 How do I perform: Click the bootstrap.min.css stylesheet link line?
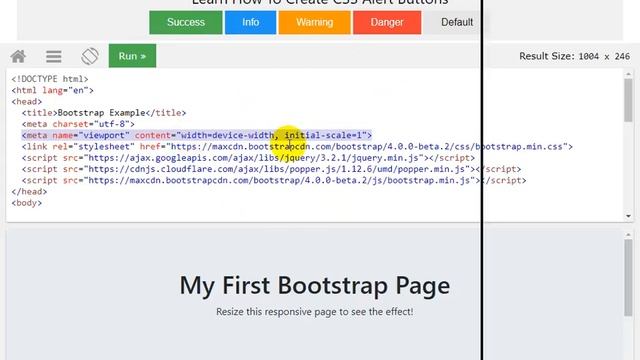pos(297,147)
